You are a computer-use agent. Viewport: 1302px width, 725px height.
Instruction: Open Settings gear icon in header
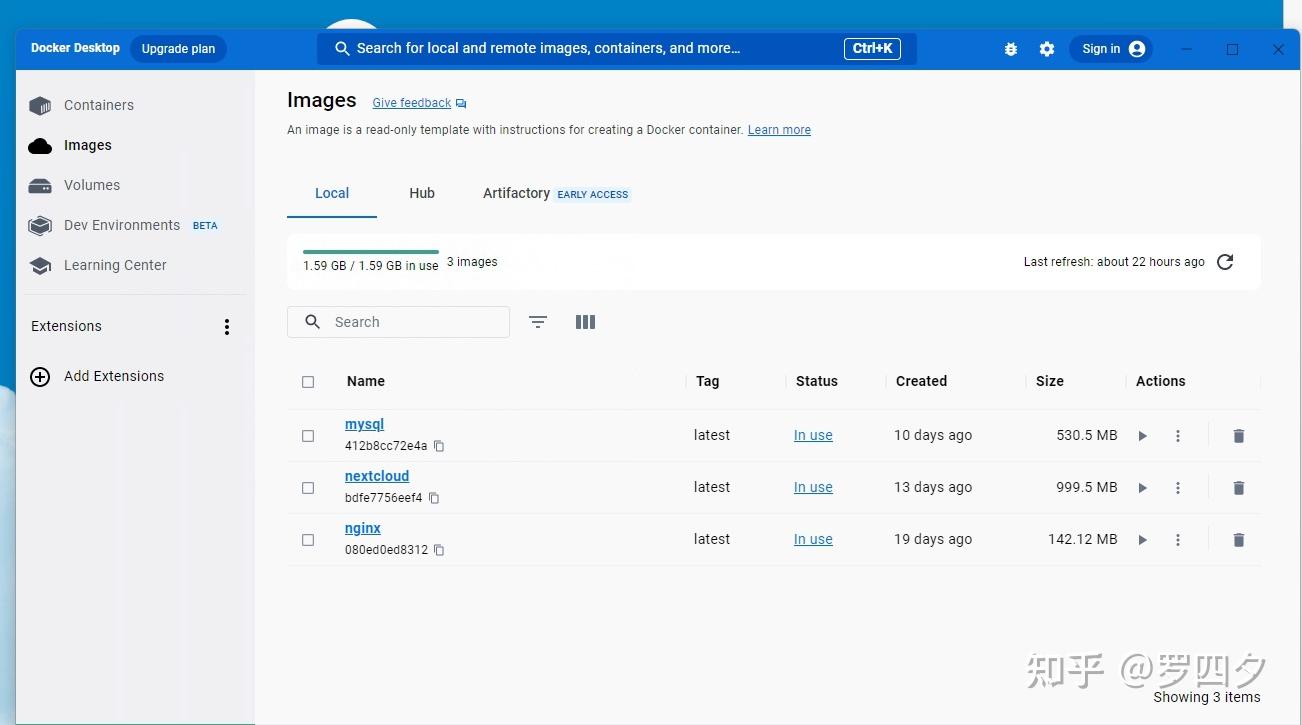click(x=1047, y=49)
